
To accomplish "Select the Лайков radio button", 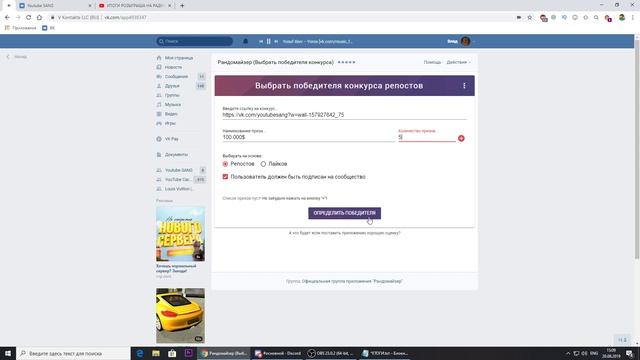I will pyautogui.click(x=263, y=164).
